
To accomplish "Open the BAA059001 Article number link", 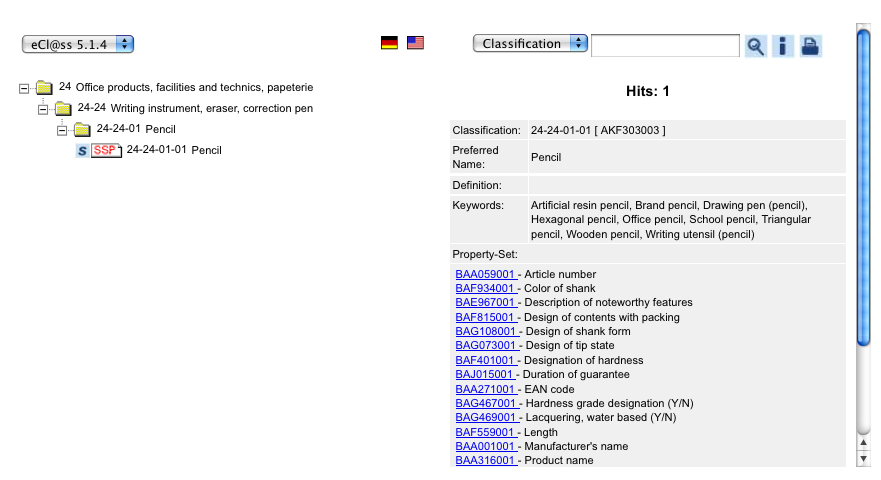I will click(486, 274).
